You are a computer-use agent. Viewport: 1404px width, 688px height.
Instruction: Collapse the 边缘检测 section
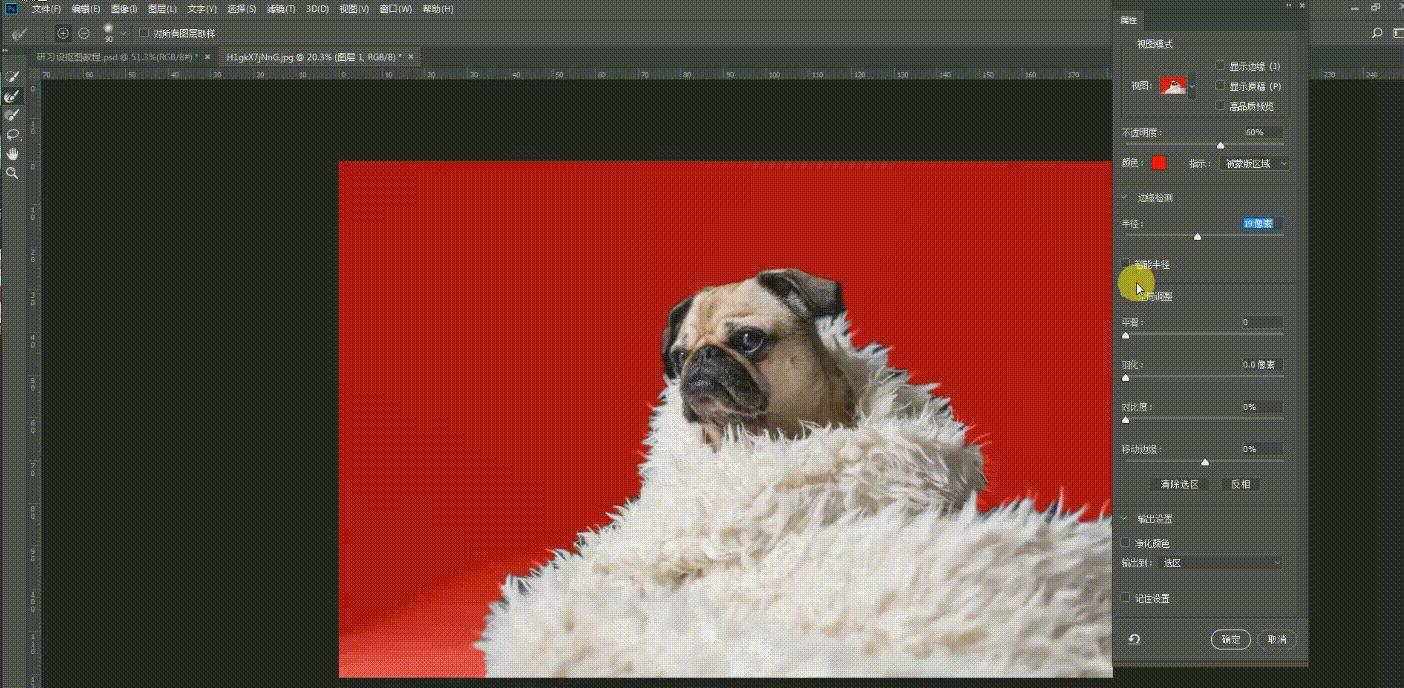(1125, 197)
